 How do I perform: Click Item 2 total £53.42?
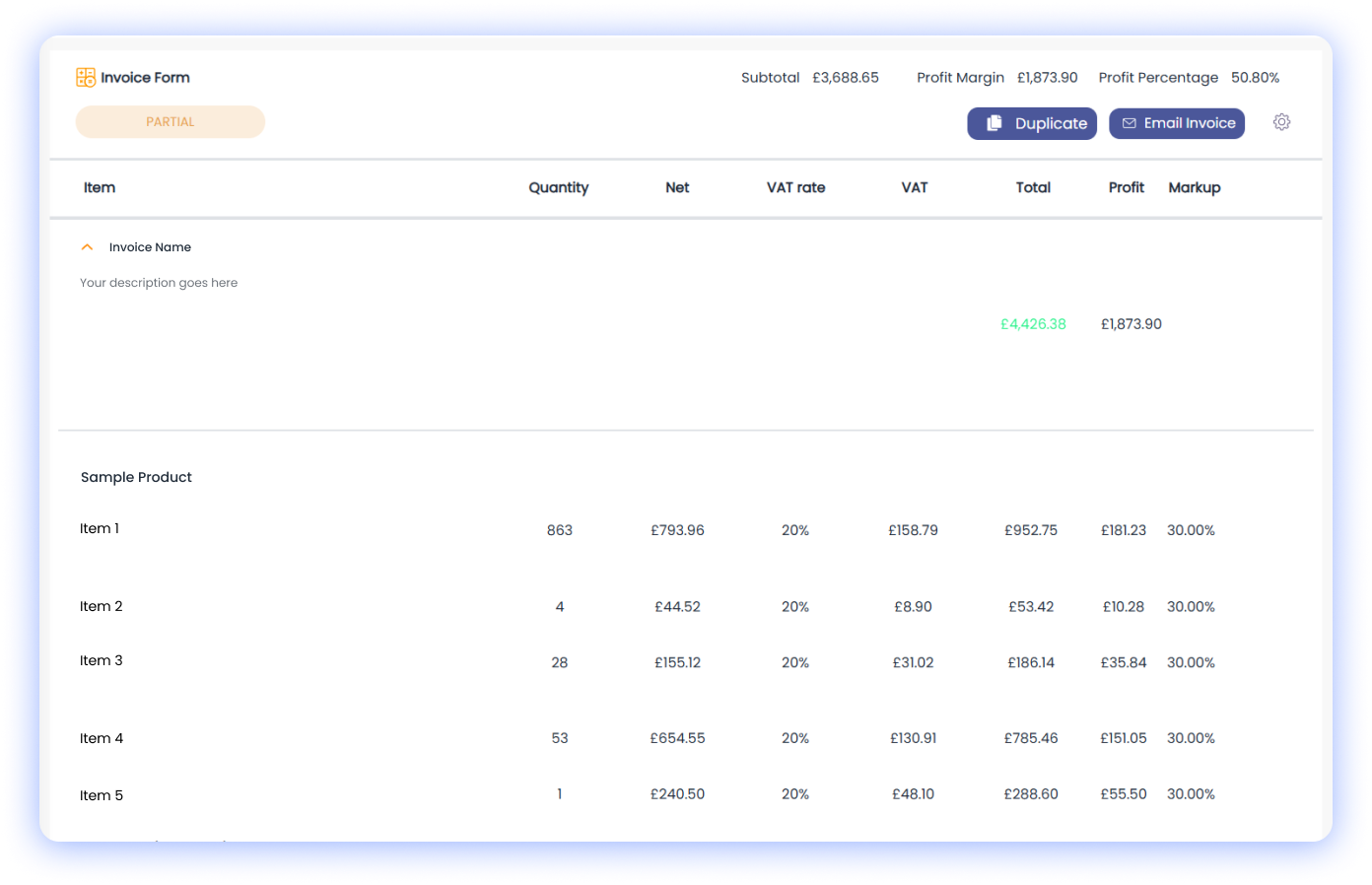[x=1031, y=607]
